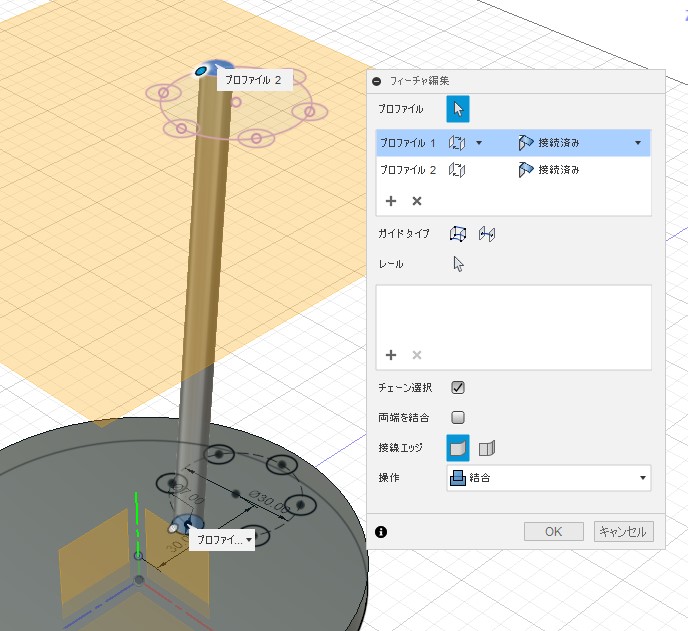The width and height of the screenshot is (688, 631).
Task: Click OK to confirm the feature
Action: 554,532
